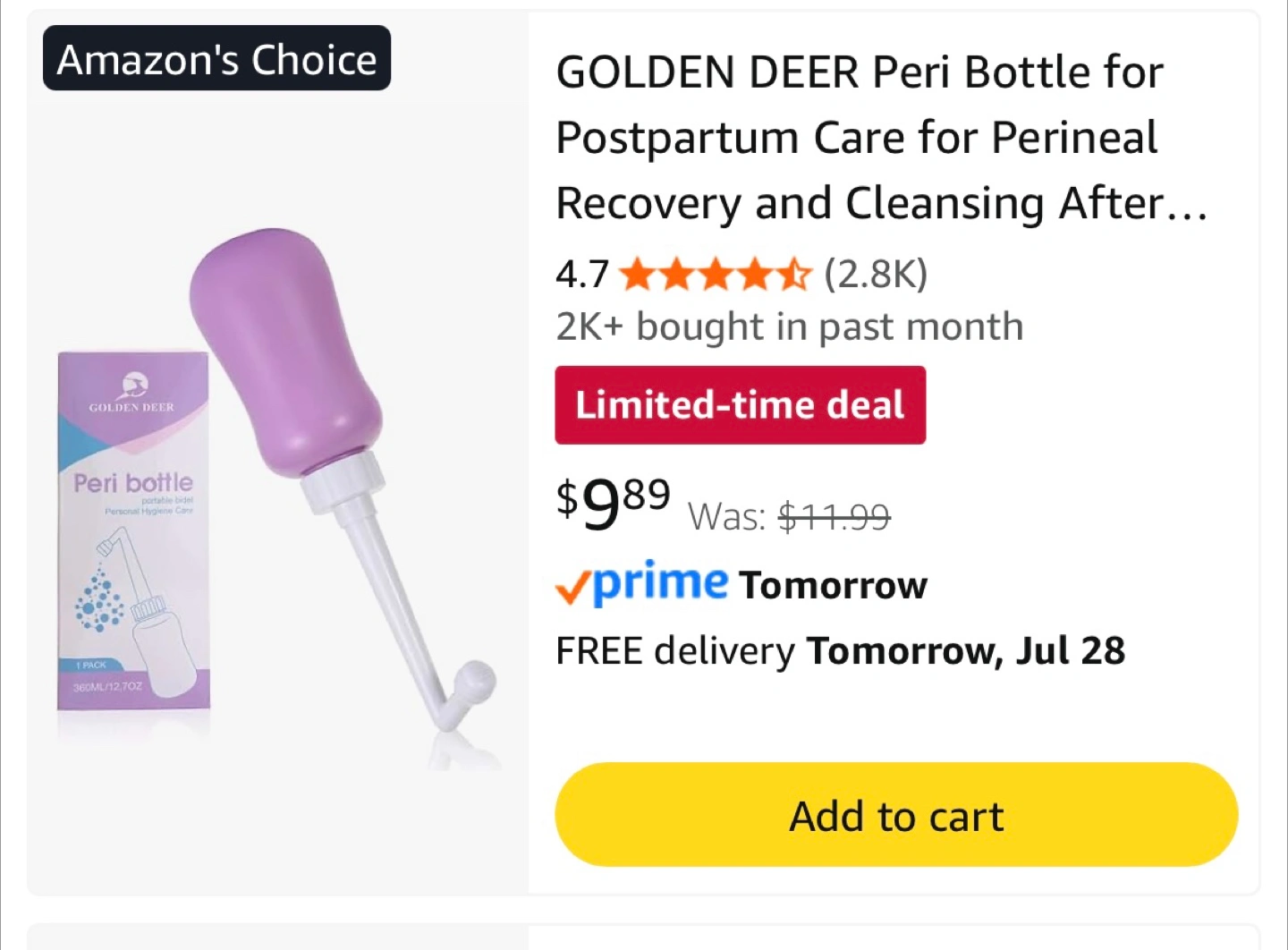The width and height of the screenshot is (1288, 950).
Task: Click the FREE delivery Tomorrow, Jul 28 text
Action: [840, 650]
